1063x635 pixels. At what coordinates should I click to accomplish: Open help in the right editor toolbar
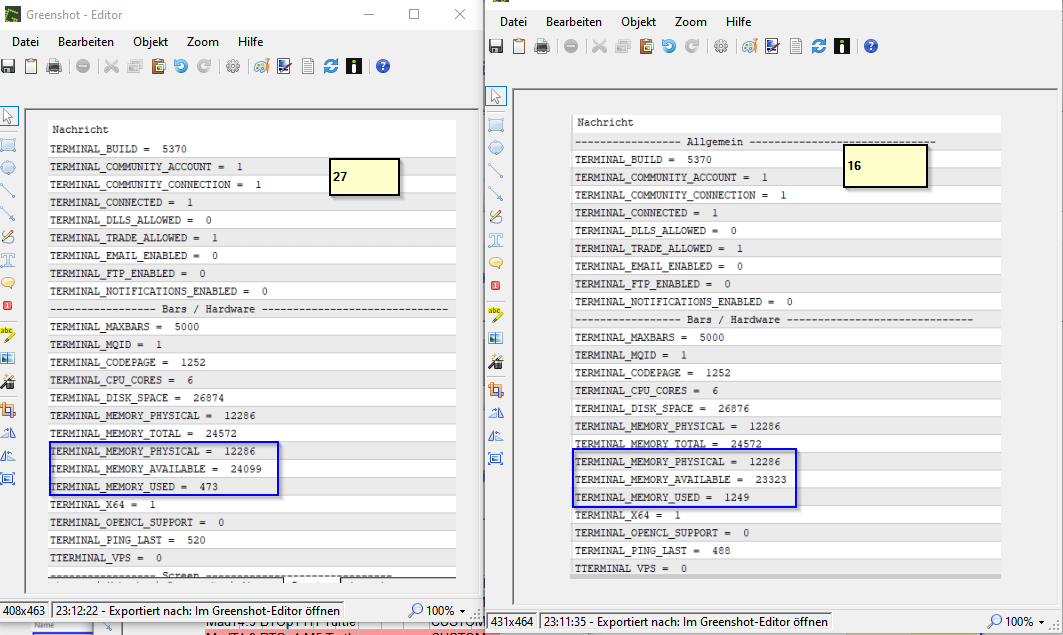(871, 46)
